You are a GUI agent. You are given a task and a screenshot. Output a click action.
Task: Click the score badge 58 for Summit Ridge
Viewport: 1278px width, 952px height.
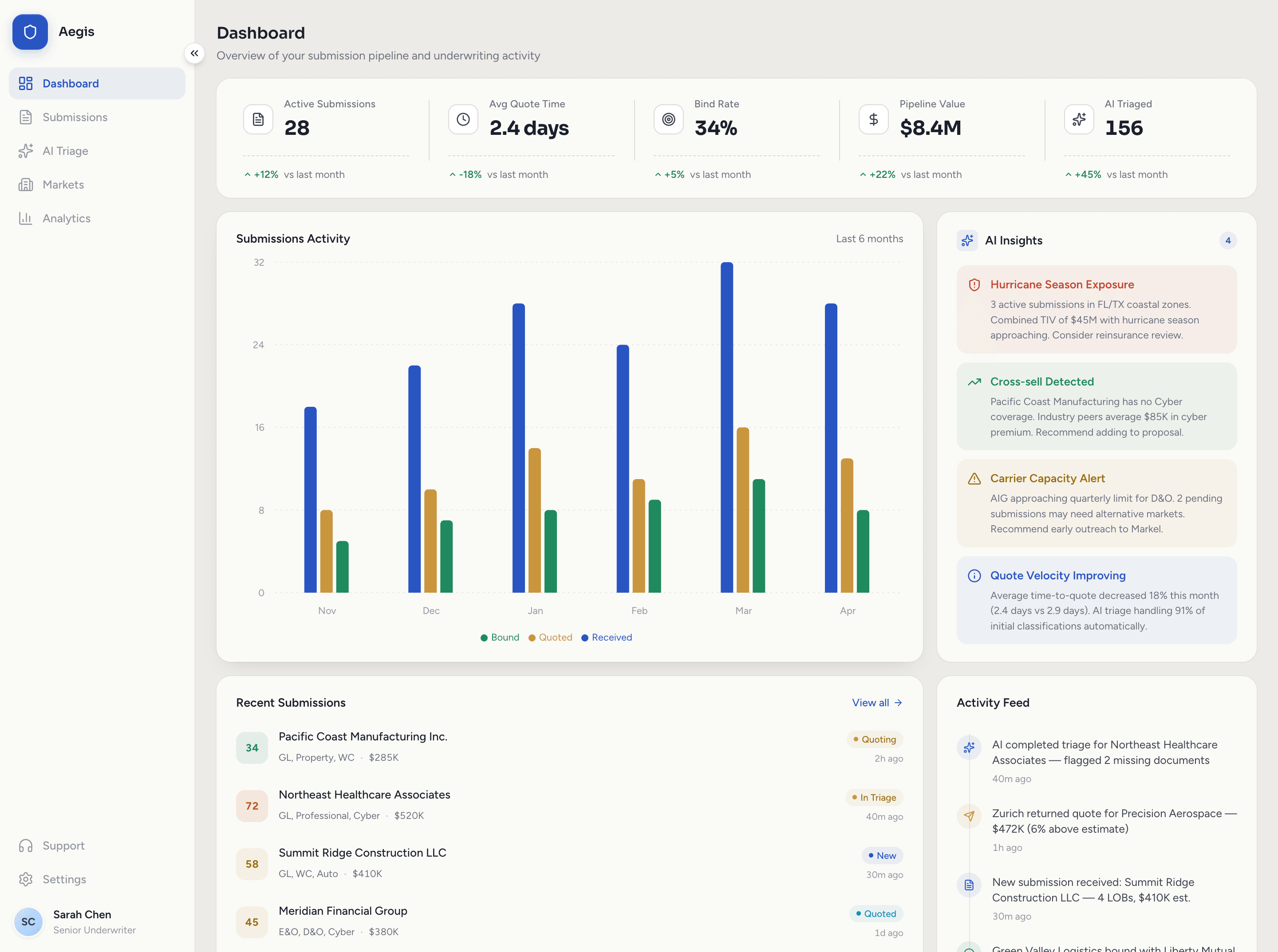[252, 864]
